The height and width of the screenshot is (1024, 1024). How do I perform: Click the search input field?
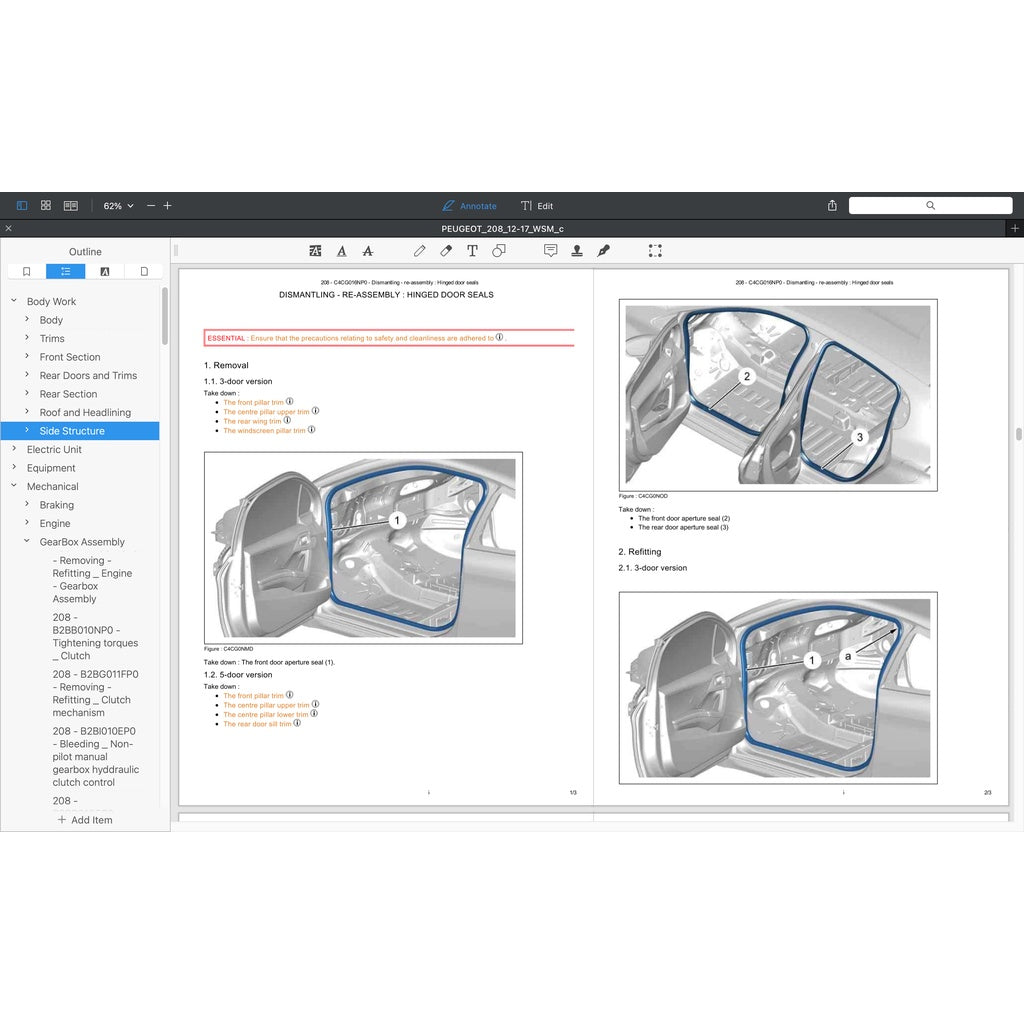930,205
